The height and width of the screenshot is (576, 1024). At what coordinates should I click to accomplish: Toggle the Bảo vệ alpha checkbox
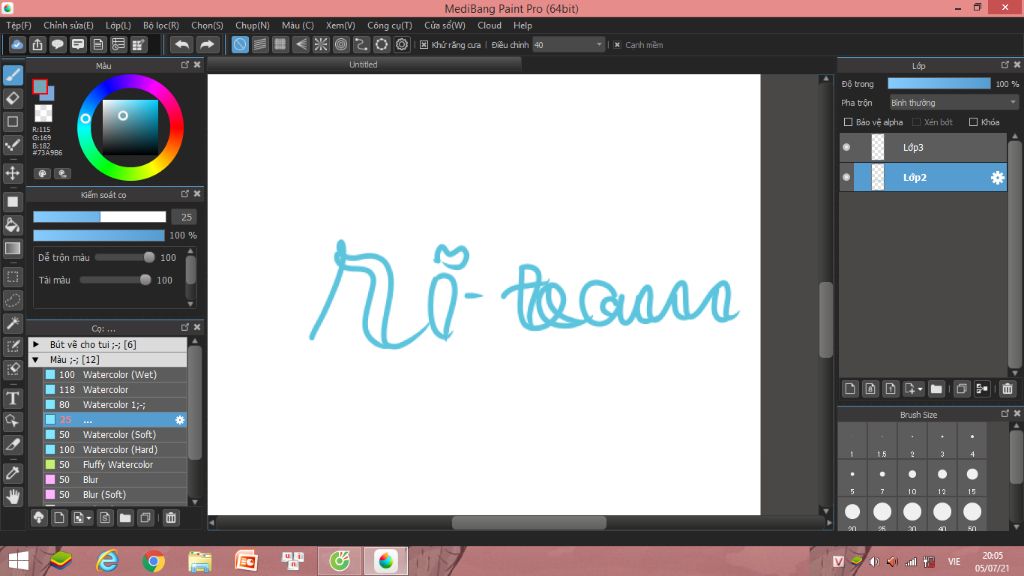pyautogui.click(x=848, y=122)
